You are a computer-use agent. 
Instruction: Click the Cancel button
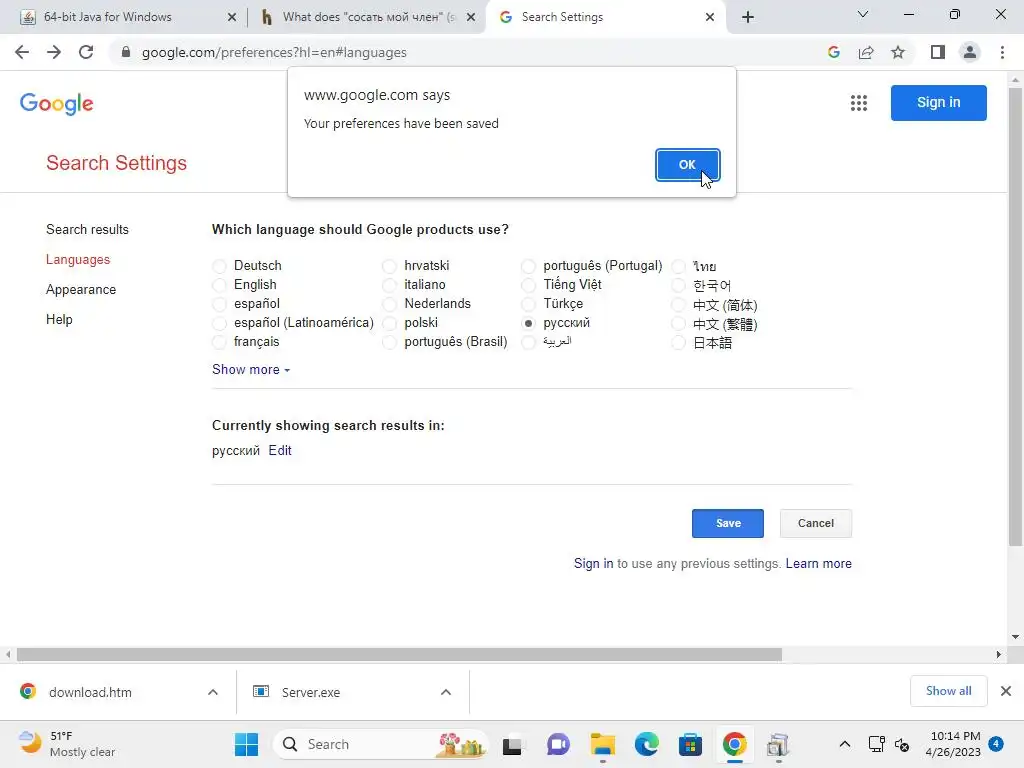point(816,523)
